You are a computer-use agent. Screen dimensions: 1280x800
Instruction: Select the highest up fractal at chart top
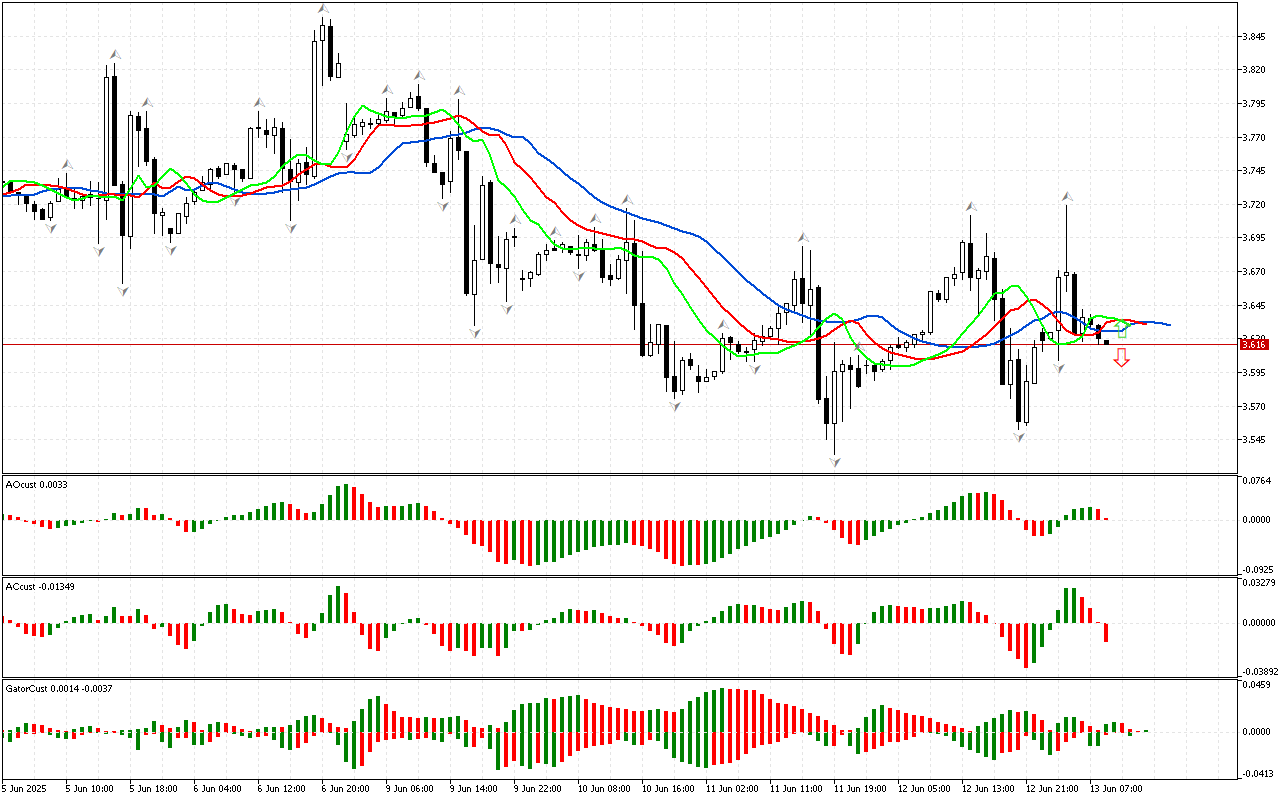(323, 9)
